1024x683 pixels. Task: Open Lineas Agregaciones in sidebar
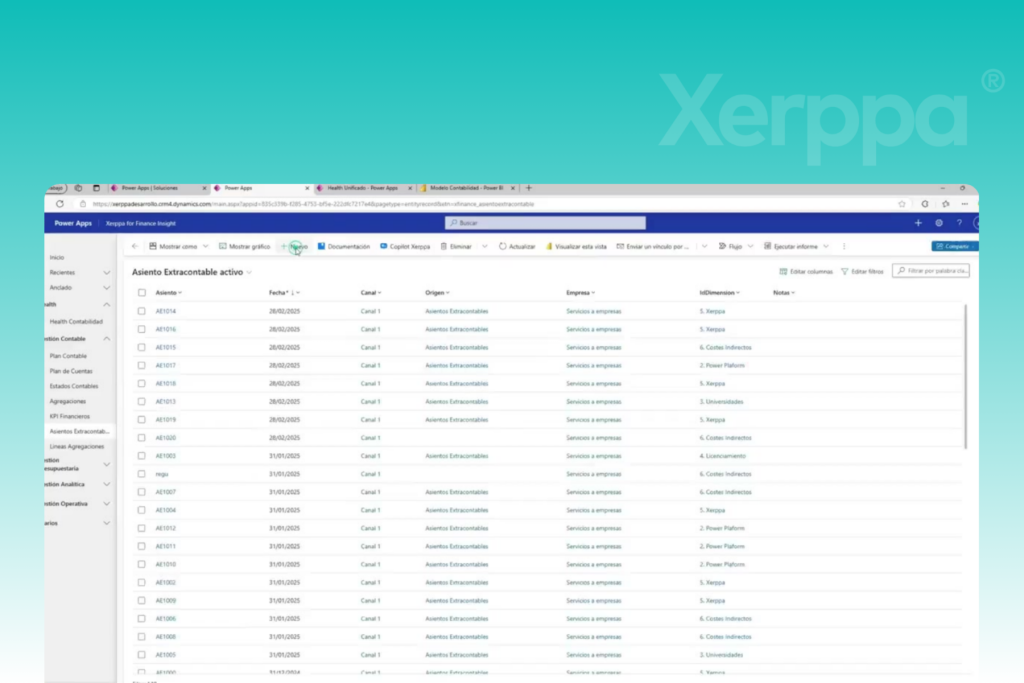tap(77, 446)
